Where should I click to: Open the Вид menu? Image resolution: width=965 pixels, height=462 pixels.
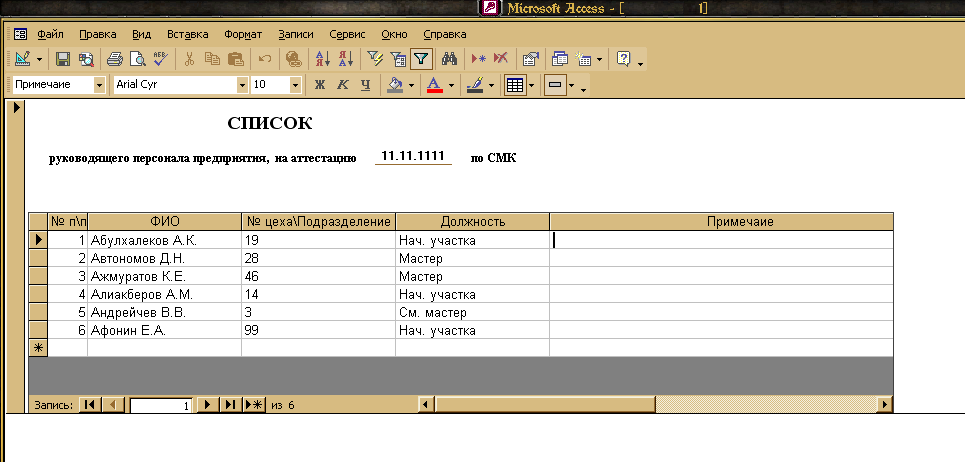click(x=142, y=34)
